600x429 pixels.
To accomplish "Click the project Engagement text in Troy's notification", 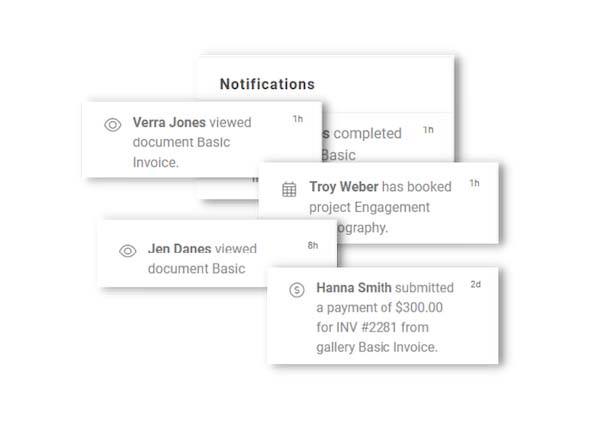I will [x=370, y=207].
